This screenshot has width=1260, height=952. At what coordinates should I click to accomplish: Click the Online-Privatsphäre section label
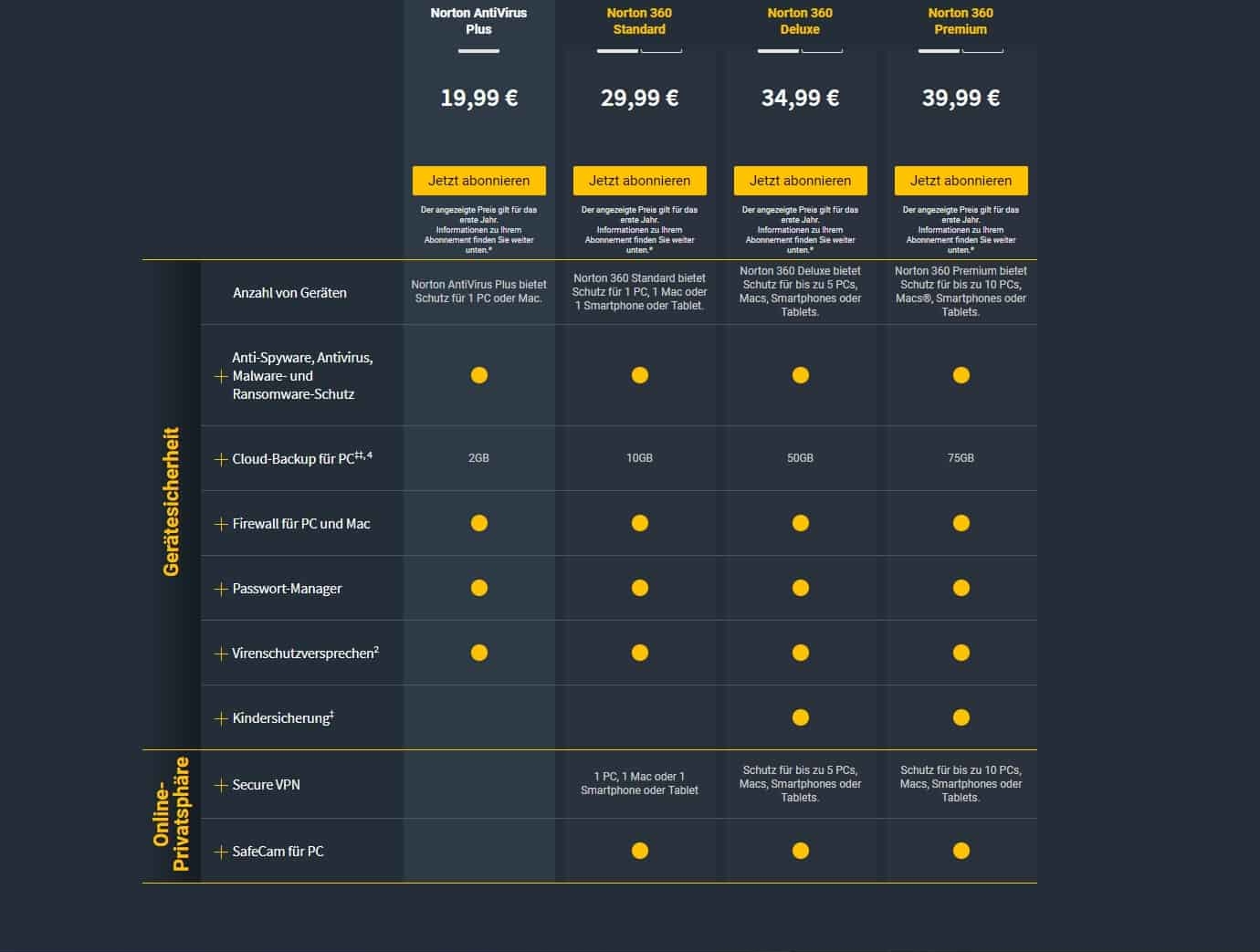[x=171, y=814]
